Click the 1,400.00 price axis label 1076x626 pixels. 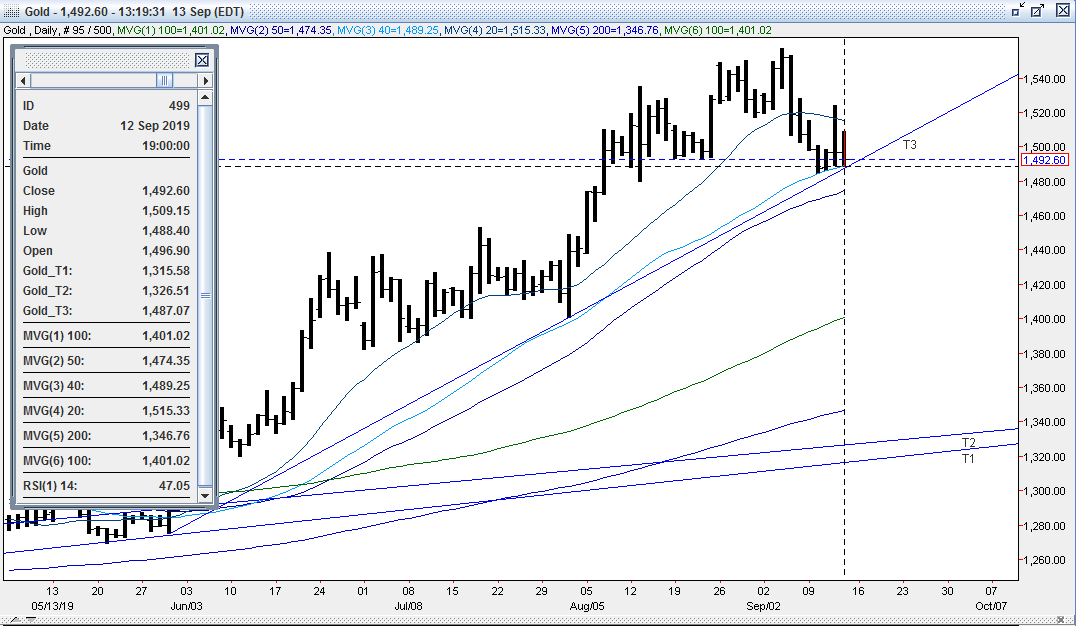pos(1044,319)
